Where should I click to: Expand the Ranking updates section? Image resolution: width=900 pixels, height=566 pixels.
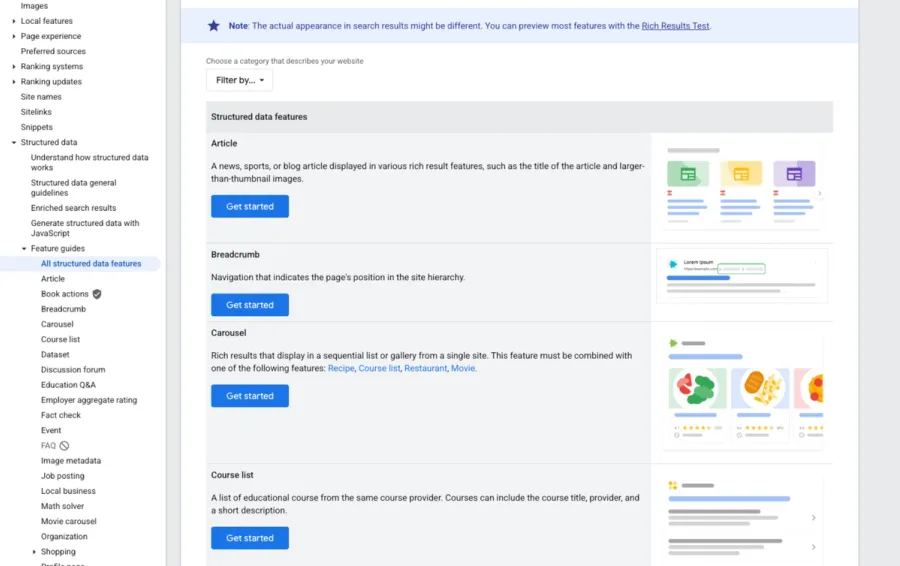[x=14, y=82]
